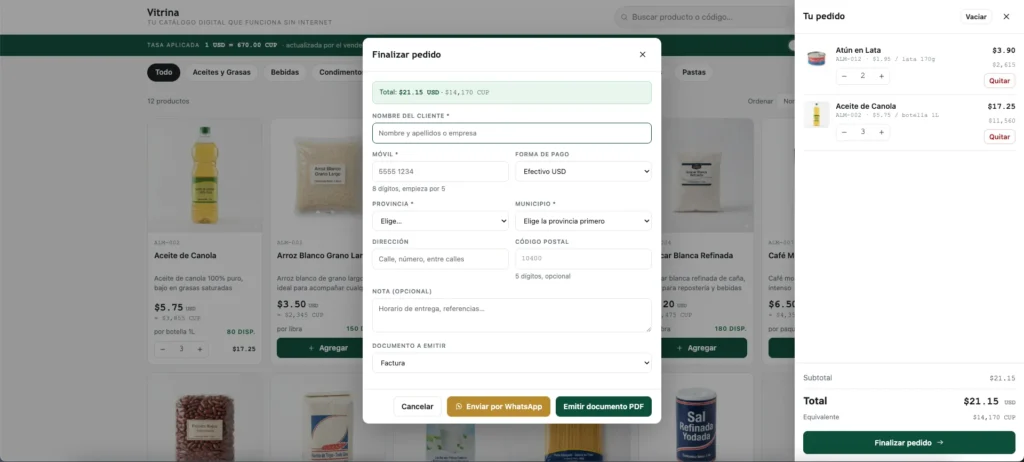This screenshot has height=462, width=1024.
Task: Click the Aceite de Canola name in cart
Action: pos(866,106)
